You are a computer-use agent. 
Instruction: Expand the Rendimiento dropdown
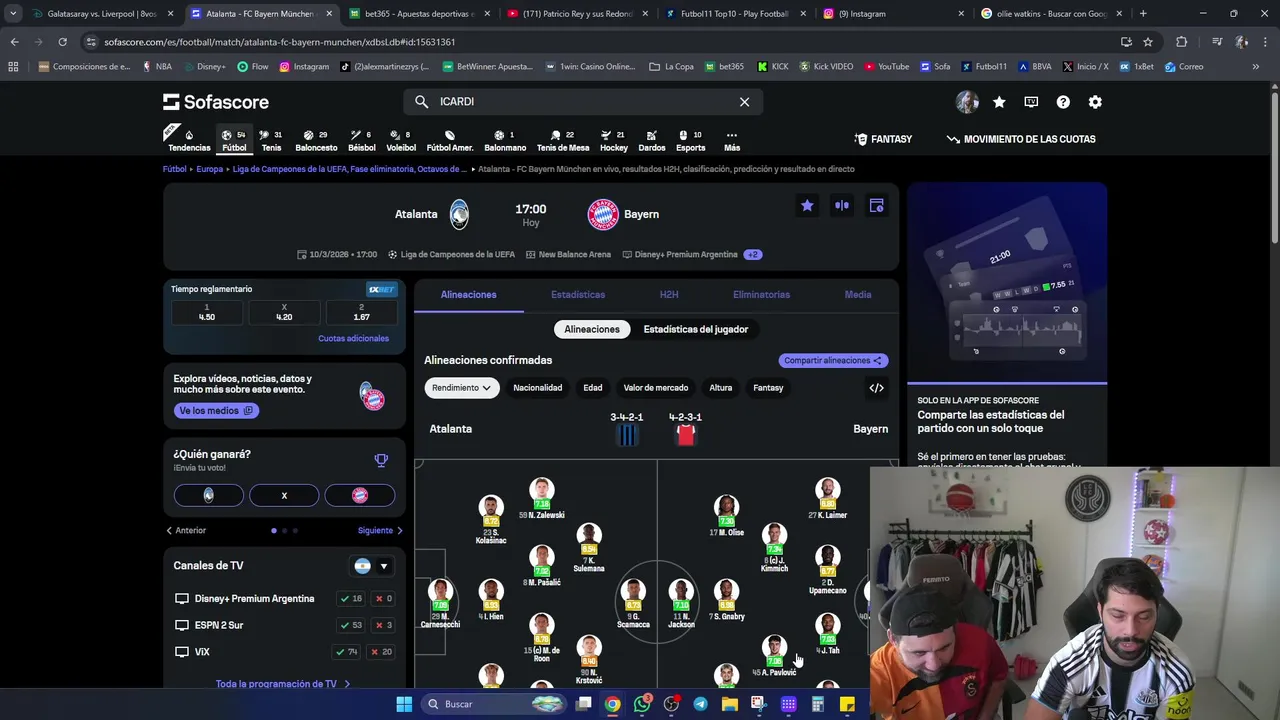pyautogui.click(x=461, y=388)
